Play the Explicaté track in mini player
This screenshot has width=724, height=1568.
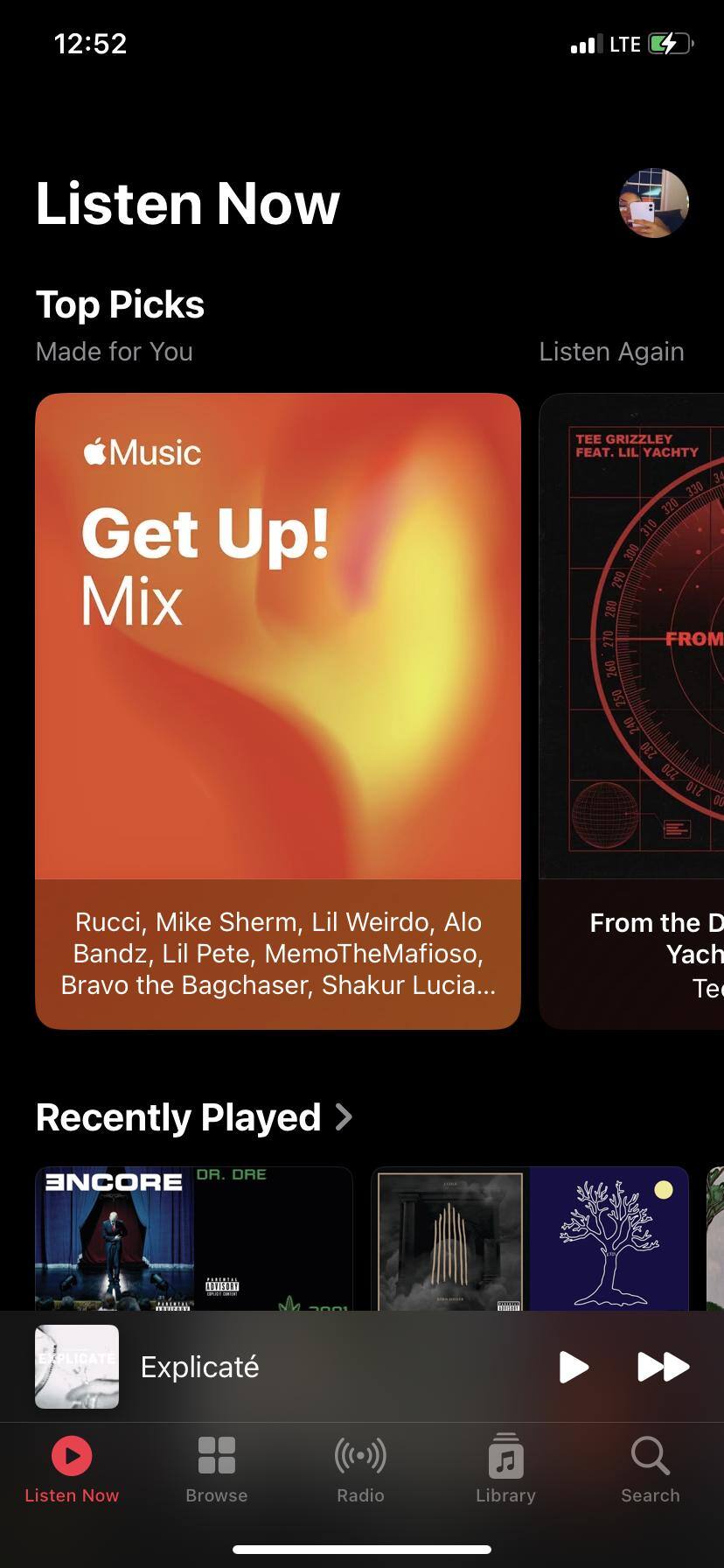[x=574, y=1367]
